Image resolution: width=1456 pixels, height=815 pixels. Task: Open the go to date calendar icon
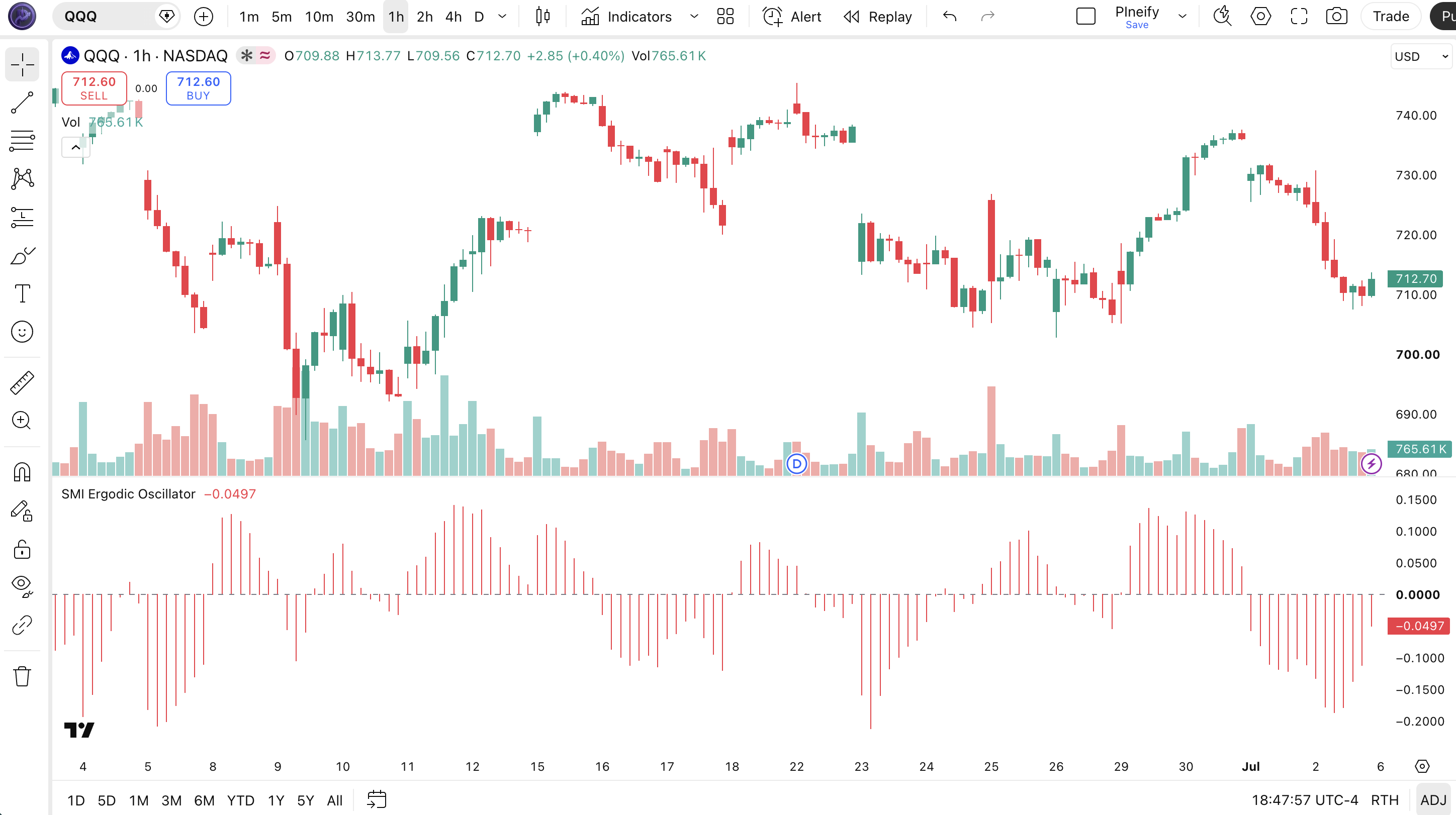377,800
